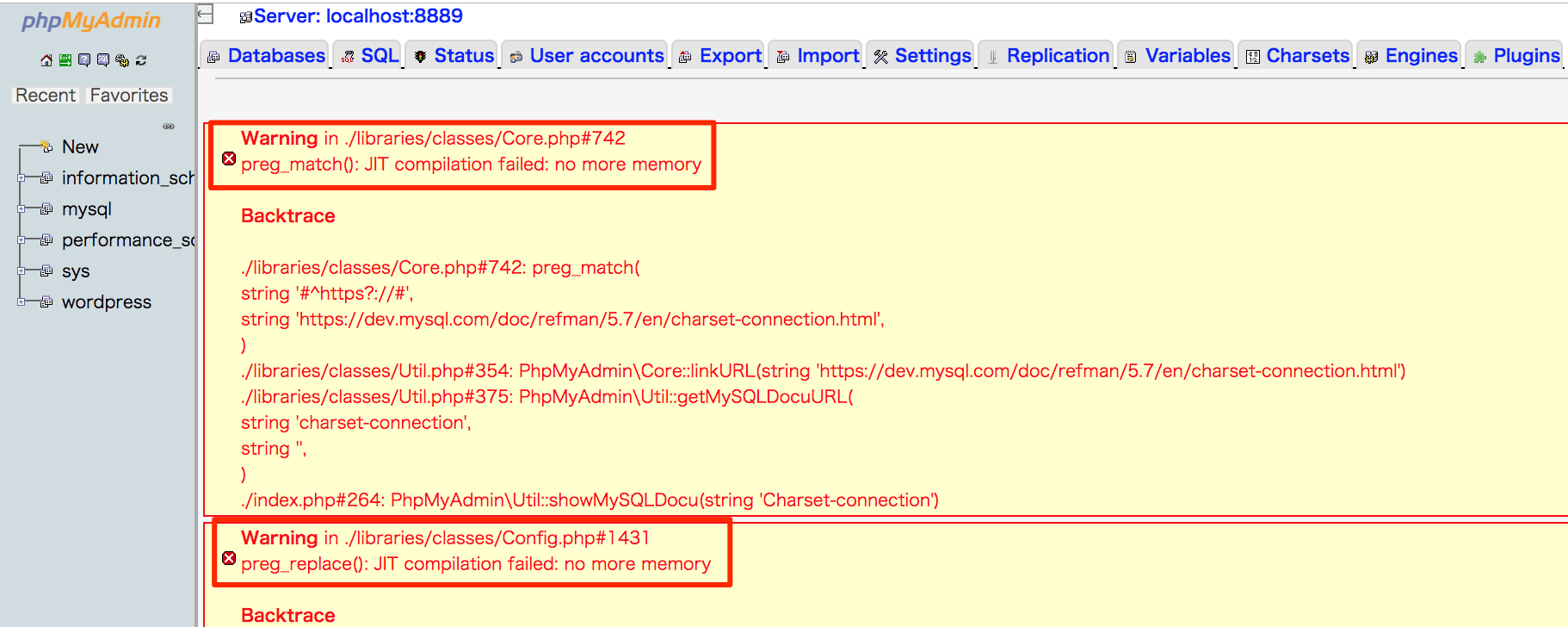The width and height of the screenshot is (1568, 627).
Task: Click the Home icon in the sidebar
Action: pos(46,60)
